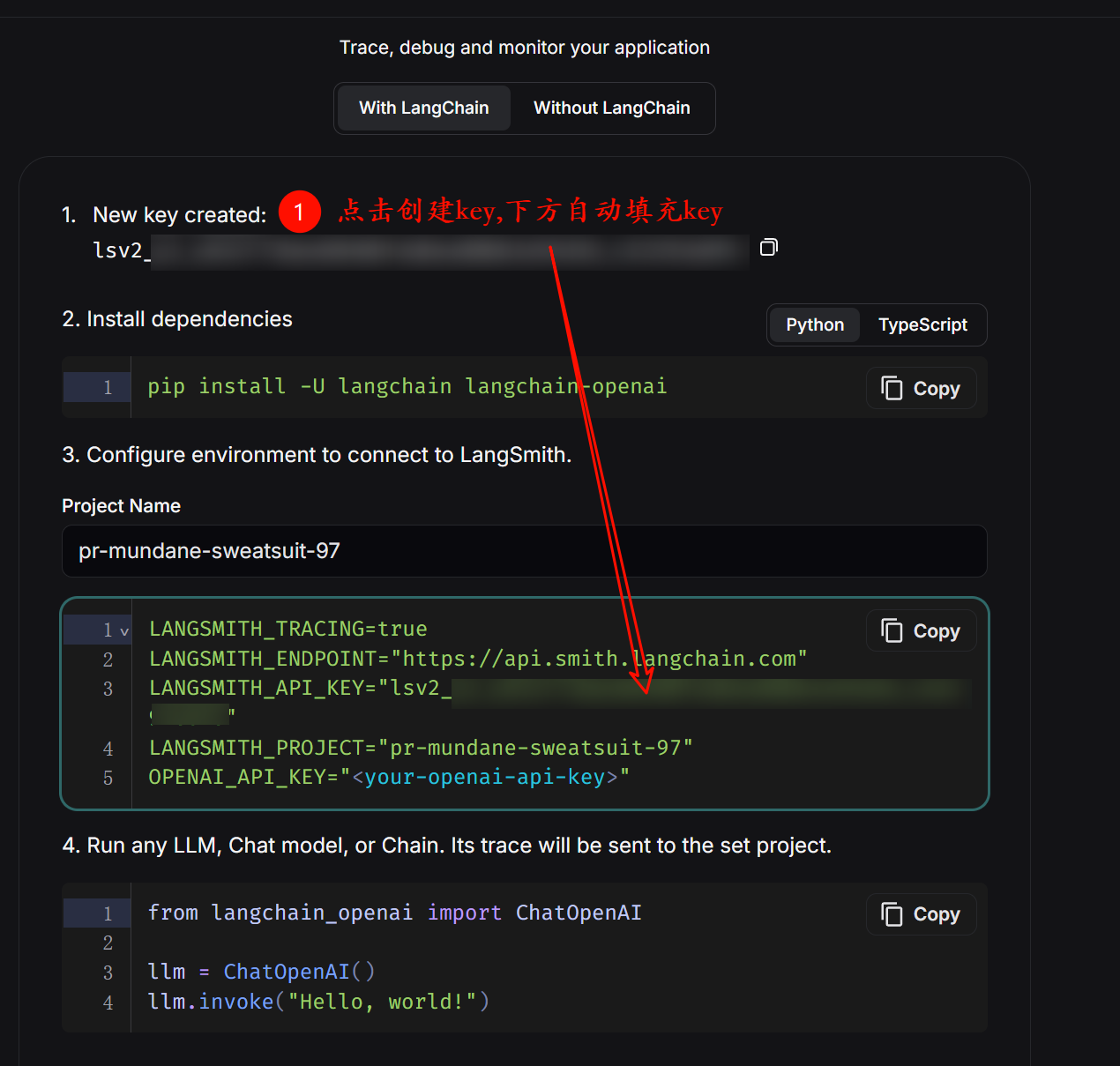Copy the pip install command

point(922,389)
